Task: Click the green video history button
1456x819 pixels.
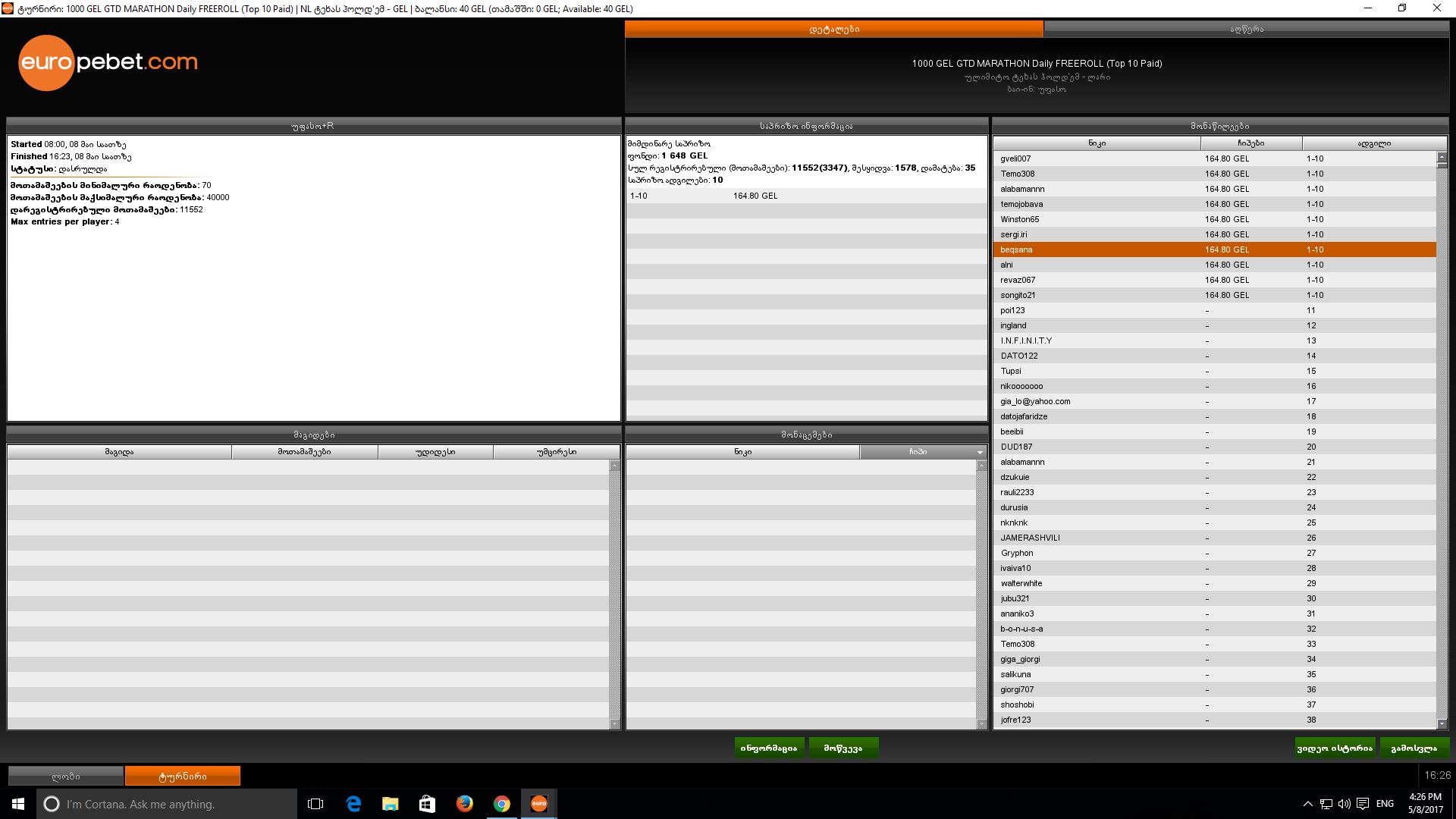Action: tap(1335, 748)
